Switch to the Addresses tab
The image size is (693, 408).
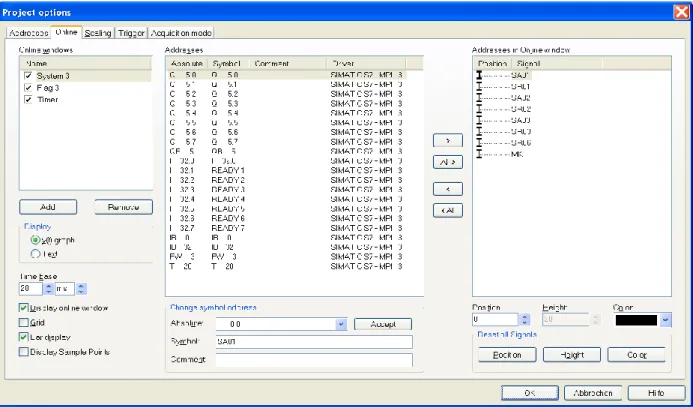(x=29, y=33)
